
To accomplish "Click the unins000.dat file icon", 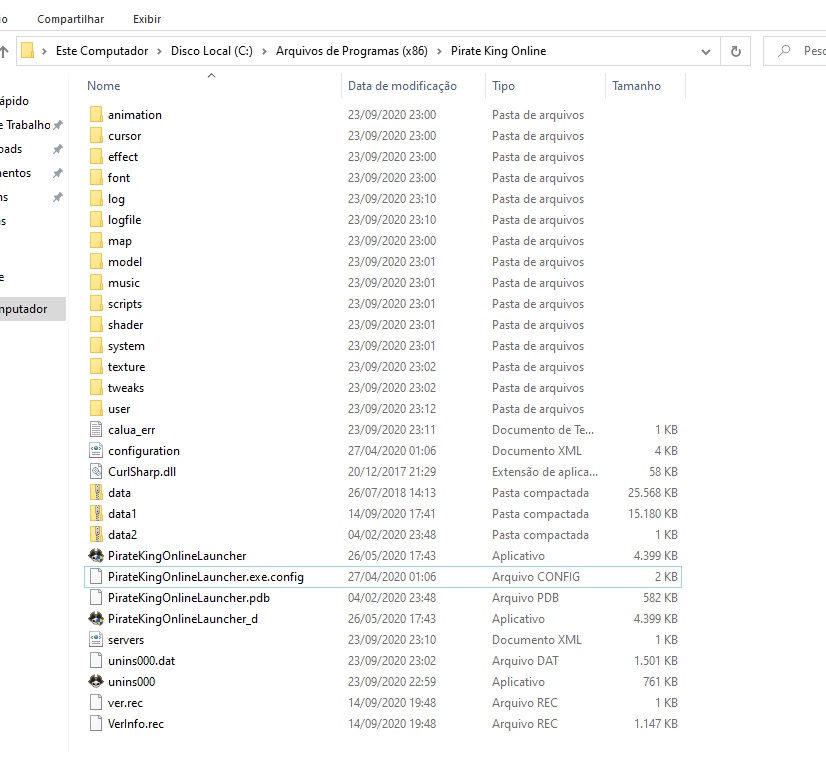I will pos(96,661).
